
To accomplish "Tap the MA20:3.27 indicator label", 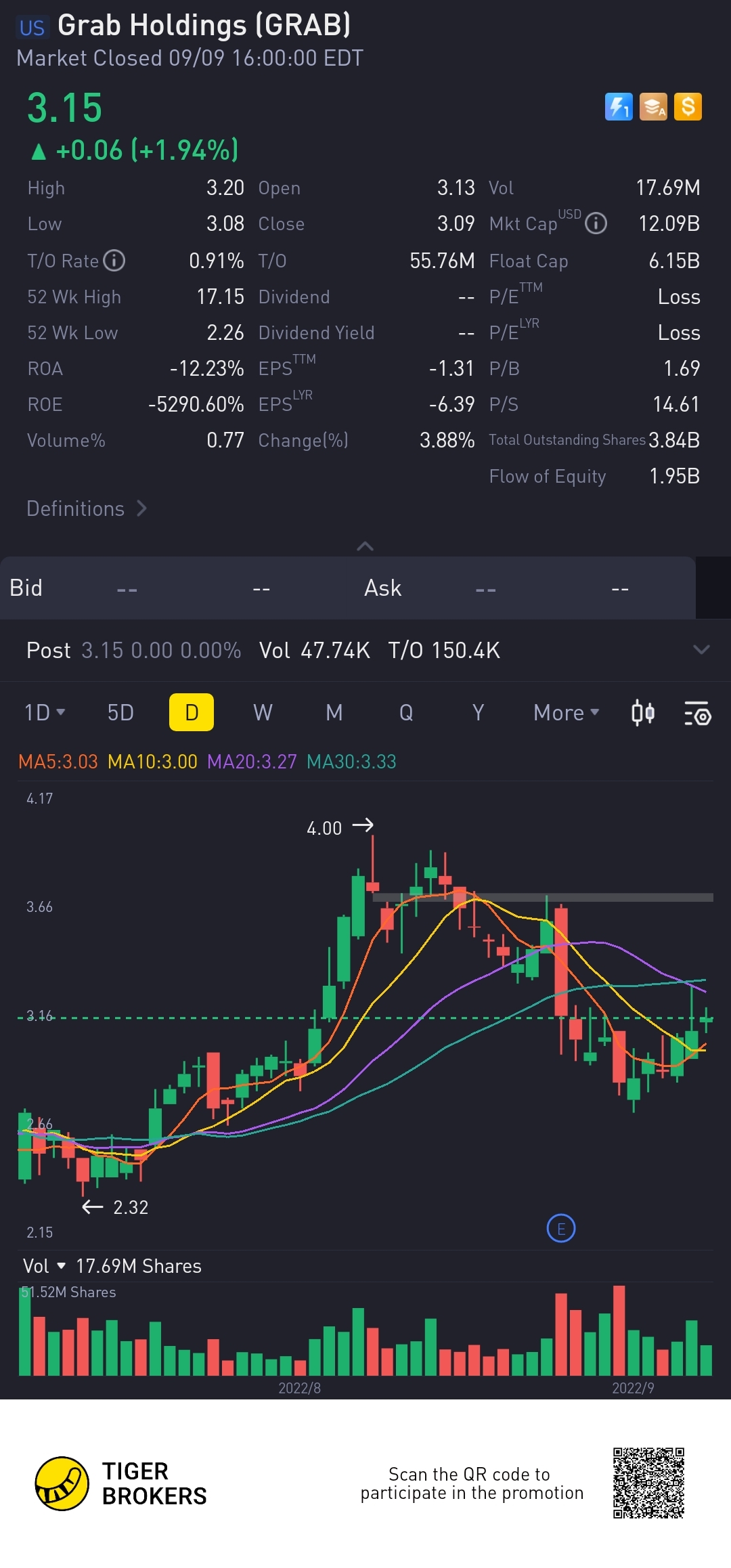I will pyautogui.click(x=252, y=762).
